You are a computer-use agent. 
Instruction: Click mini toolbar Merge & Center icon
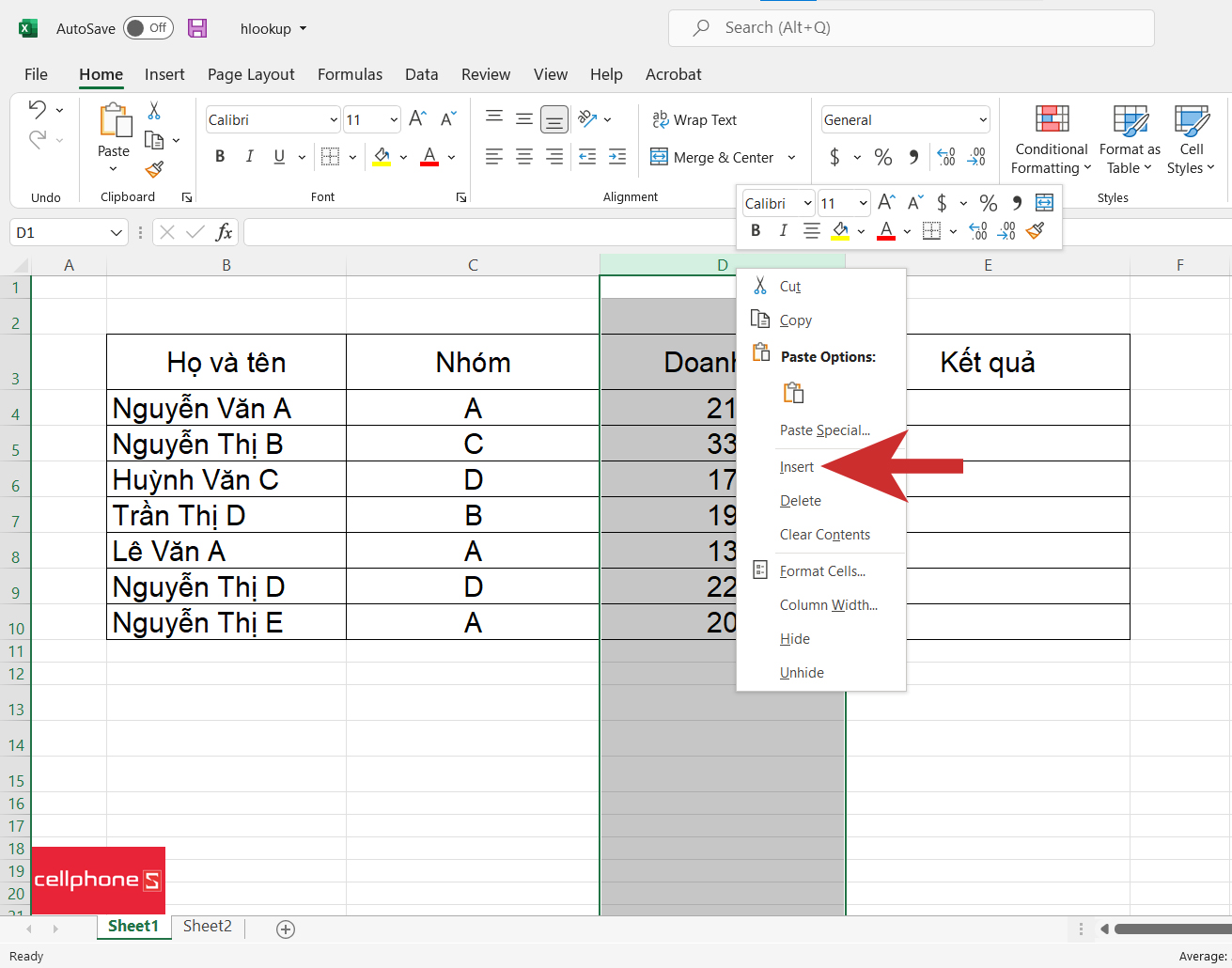click(1044, 203)
